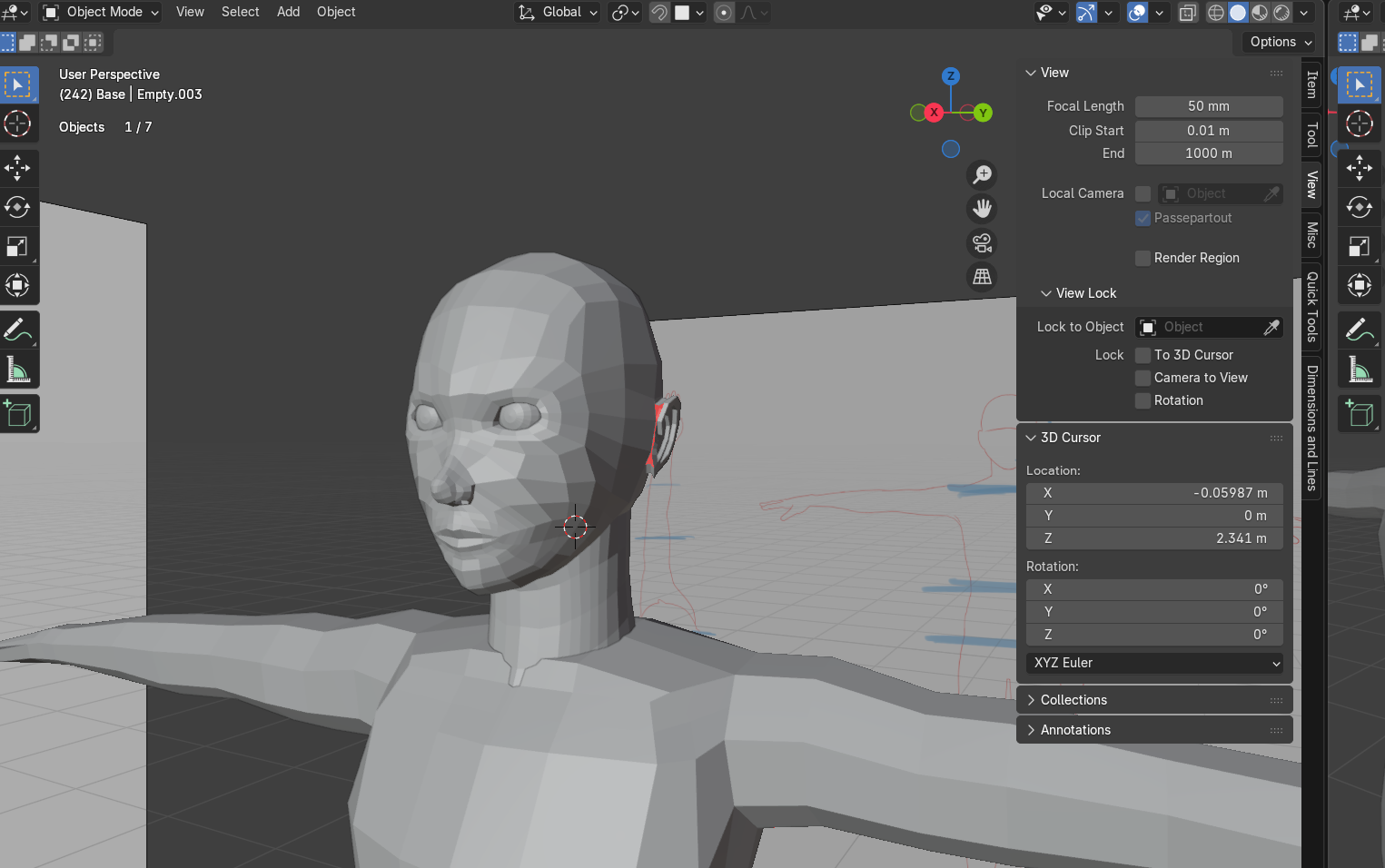
Task: Disable the Passepartout checkbox
Action: (x=1143, y=218)
